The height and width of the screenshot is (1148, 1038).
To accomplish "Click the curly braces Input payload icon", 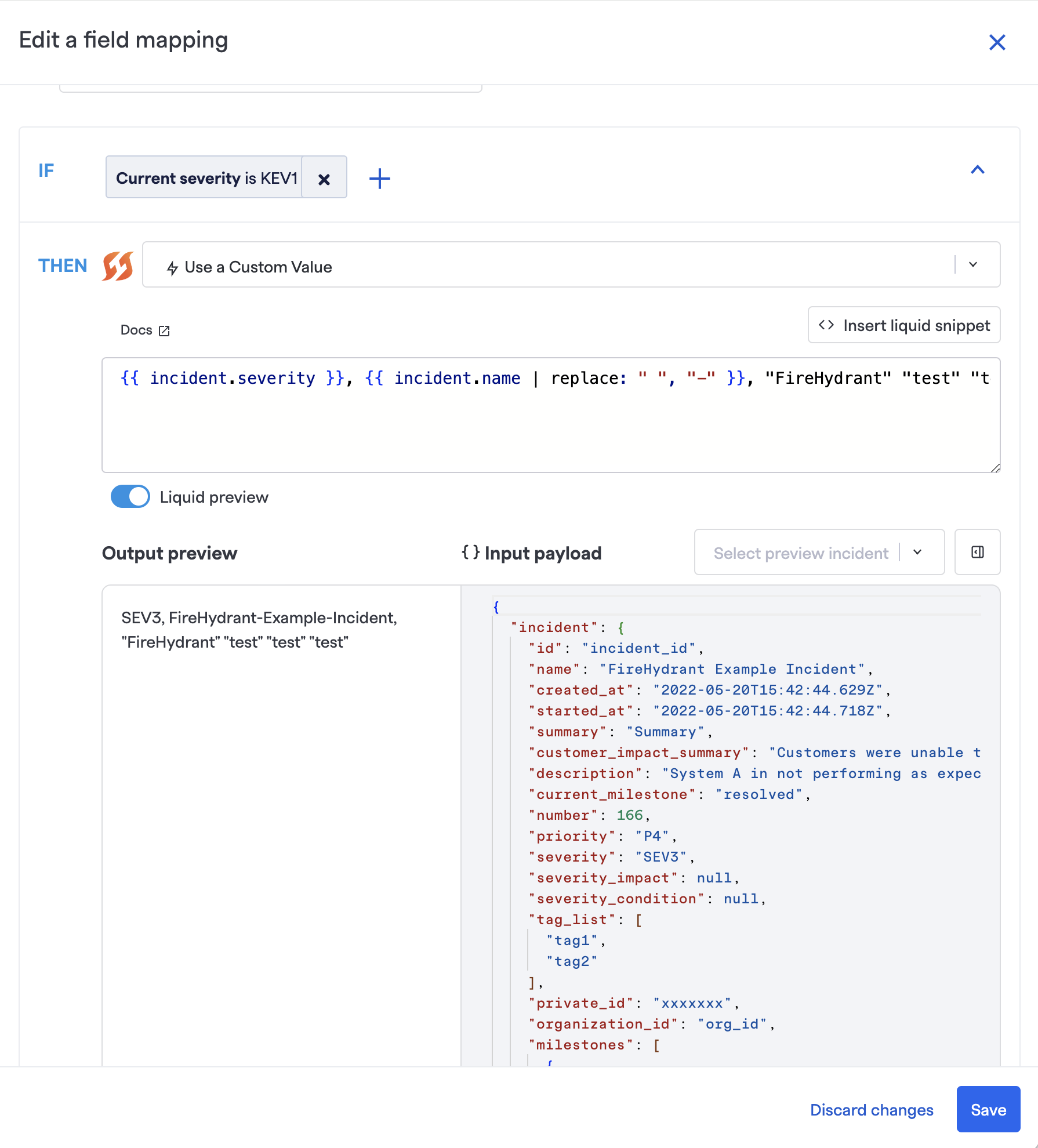I will (x=471, y=552).
